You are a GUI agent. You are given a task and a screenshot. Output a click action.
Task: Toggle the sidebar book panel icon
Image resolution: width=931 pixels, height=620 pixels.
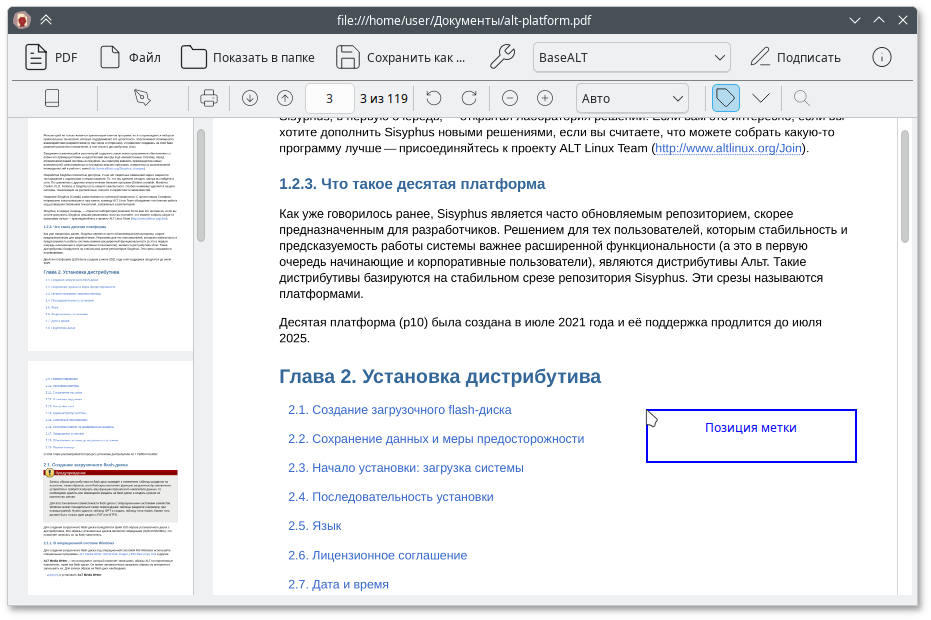(x=53, y=98)
